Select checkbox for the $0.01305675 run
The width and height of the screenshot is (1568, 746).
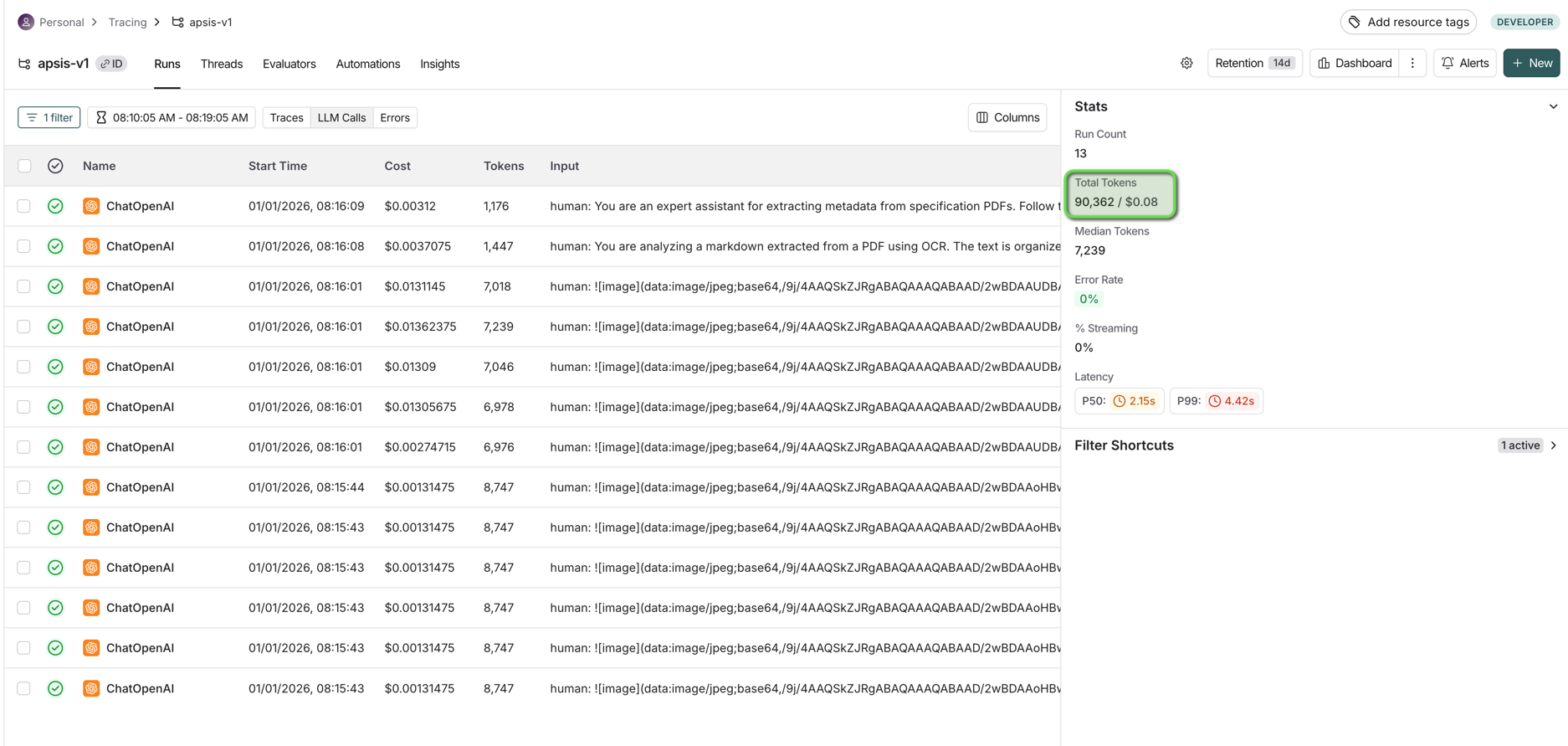click(x=24, y=407)
